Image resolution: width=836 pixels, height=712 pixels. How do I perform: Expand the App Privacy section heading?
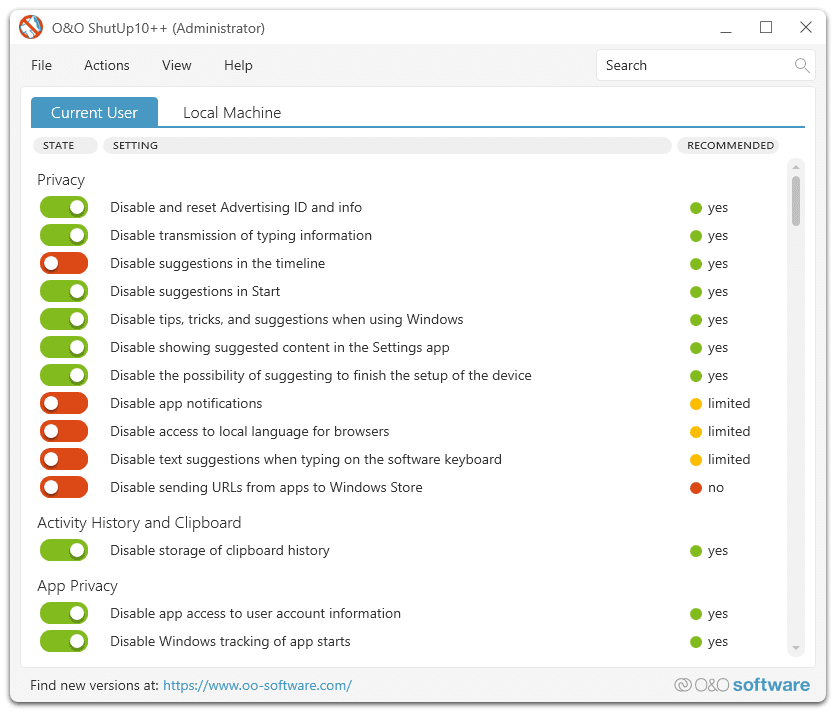77,586
